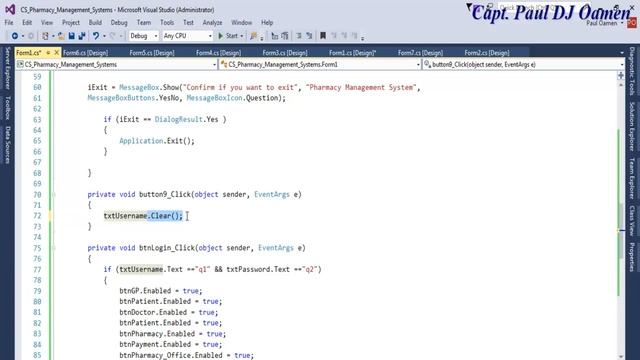Click the editor split-window handle above the scrollbar
This screenshot has width=640, height=360.
[x=621, y=76]
